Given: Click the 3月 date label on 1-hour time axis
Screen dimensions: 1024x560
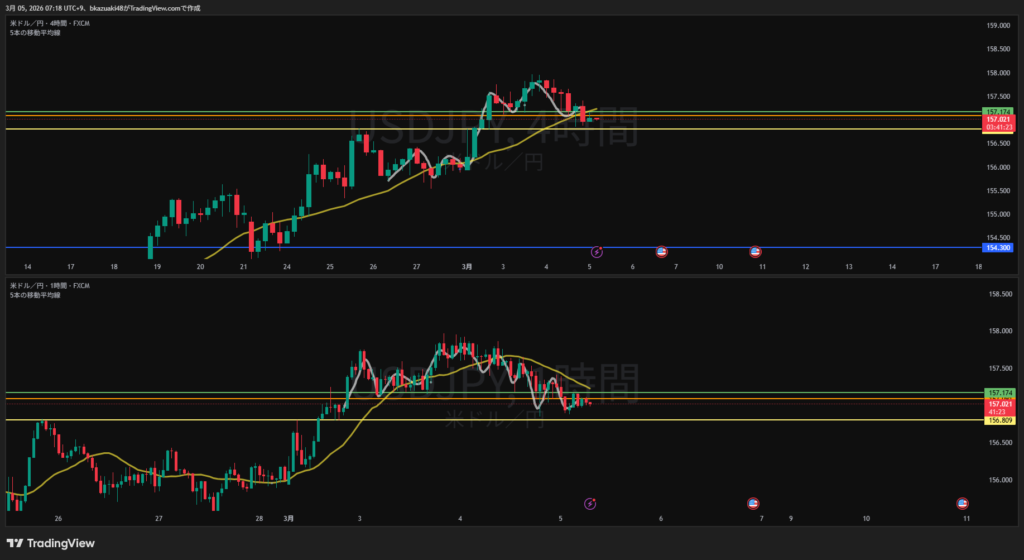Looking at the screenshot, I should tap(289, 519).
